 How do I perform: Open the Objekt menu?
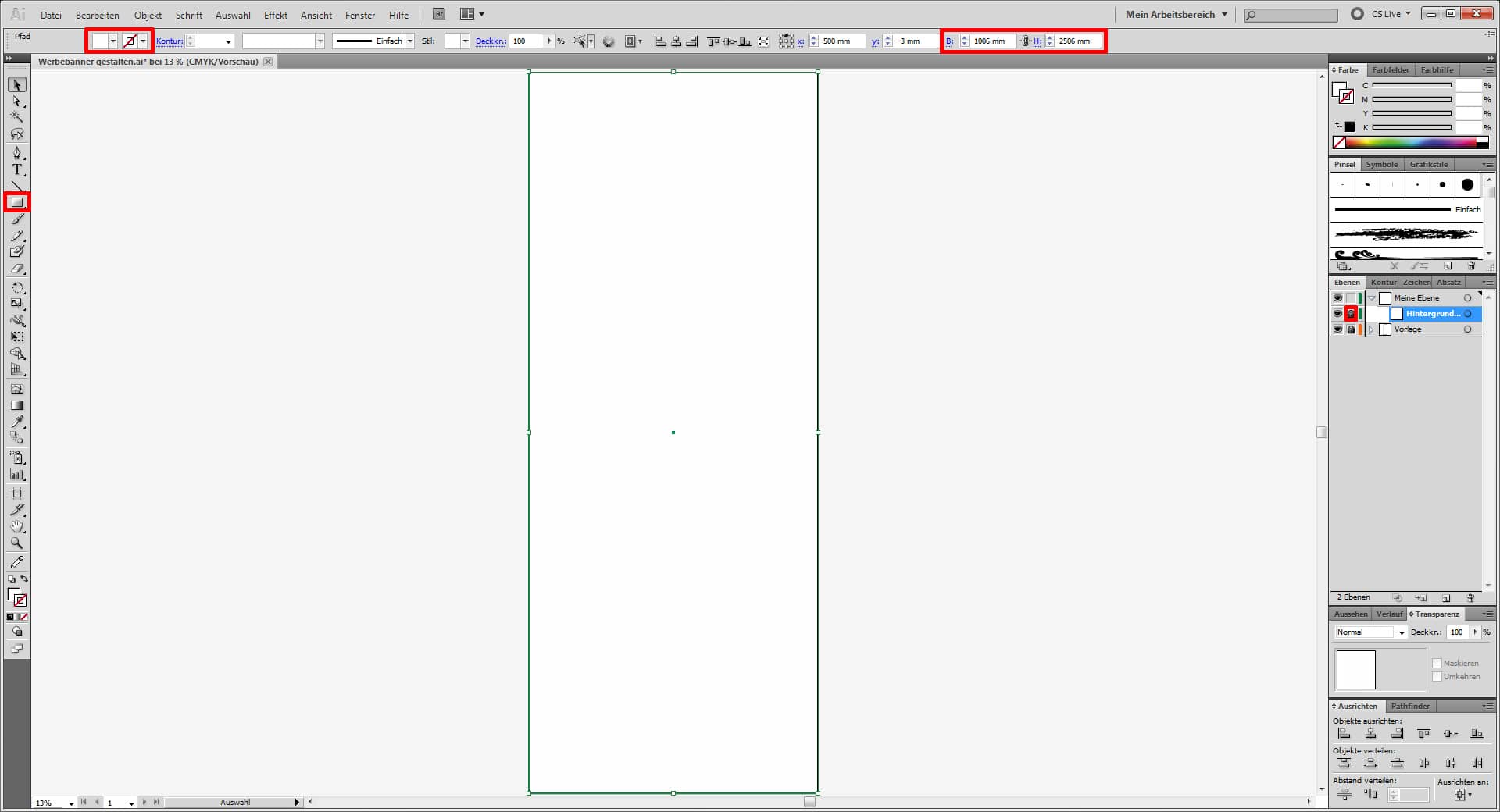148,15
